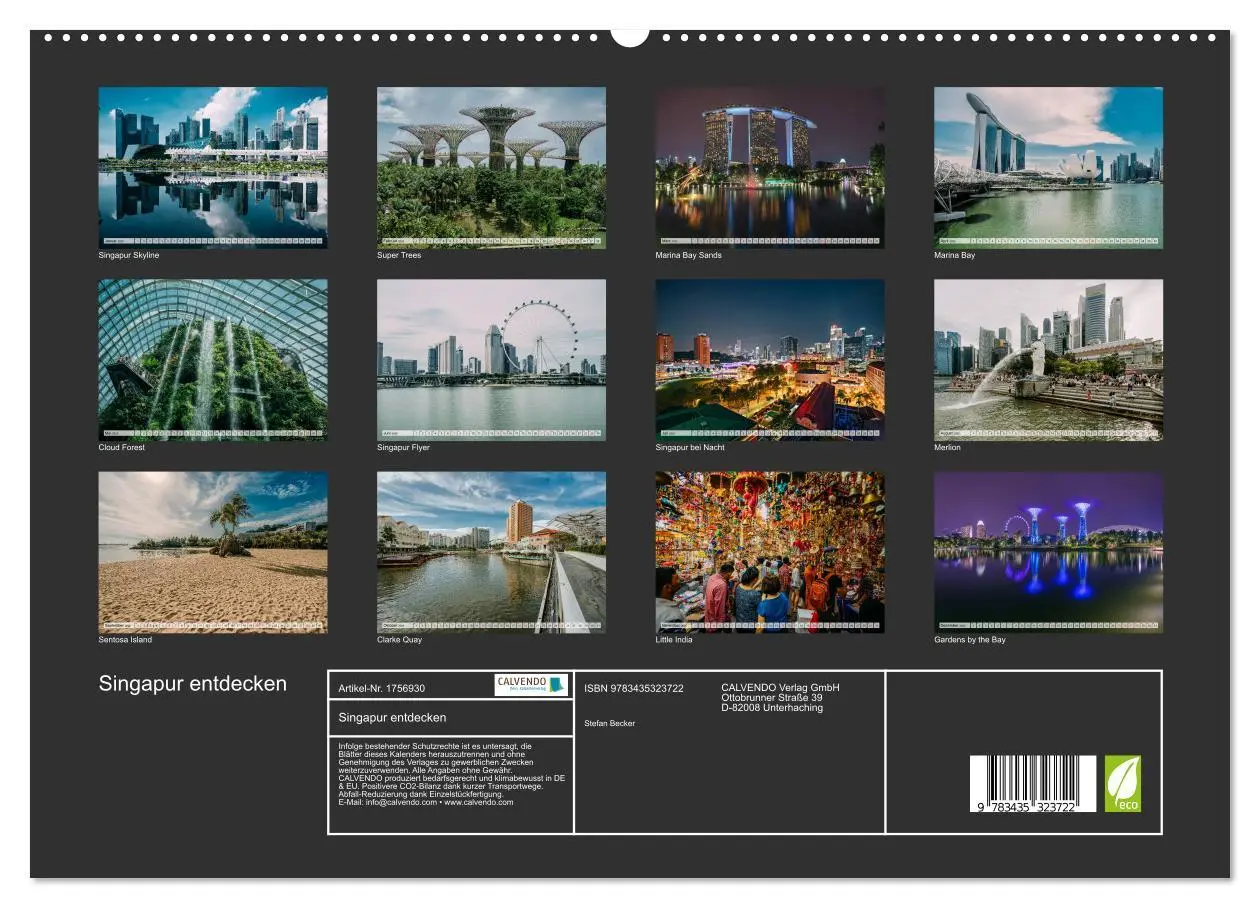Click the info@calvendo.com email line

pyautogui.click(x=426, y=802)
